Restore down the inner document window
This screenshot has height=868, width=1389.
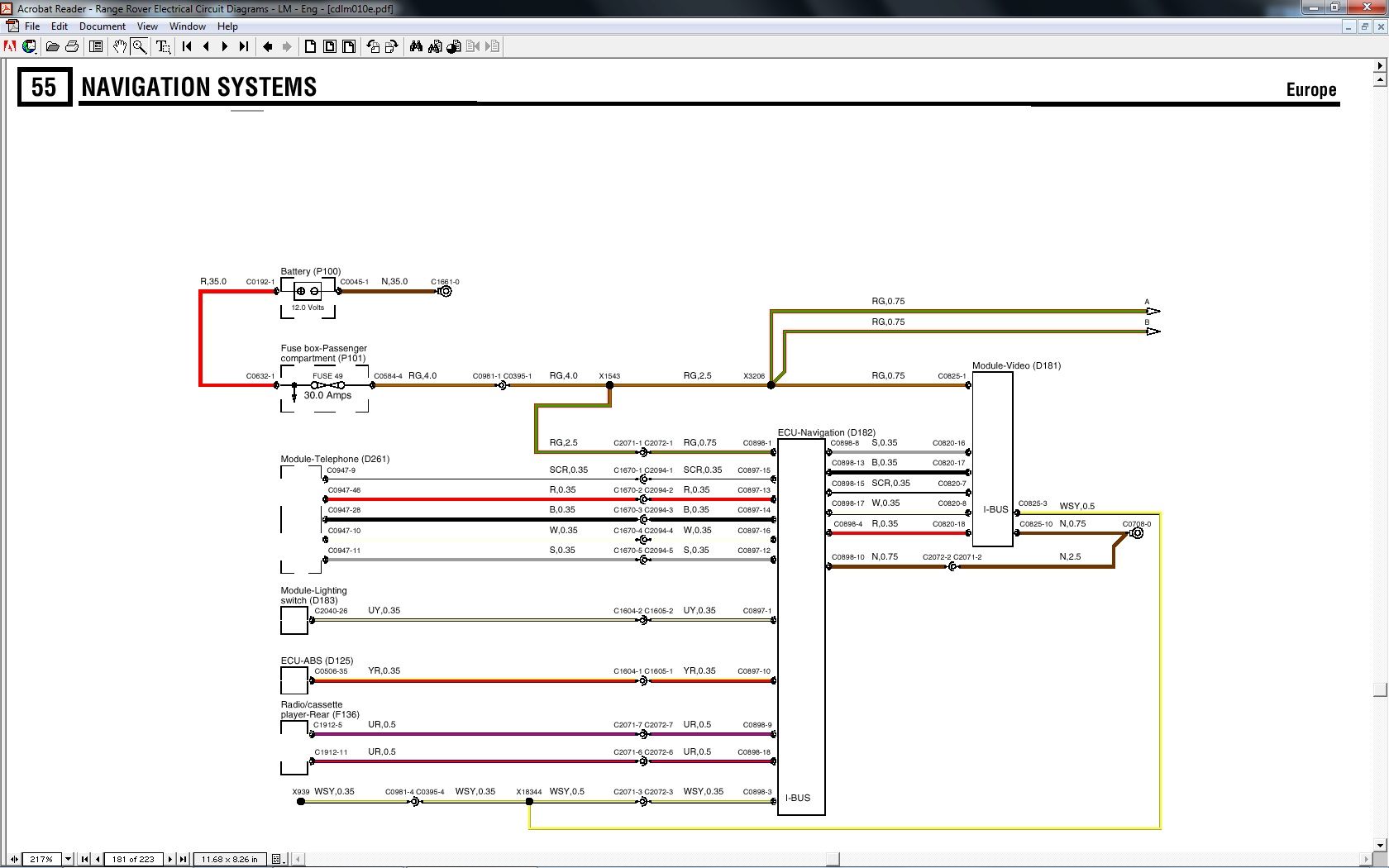point(1364,26)
